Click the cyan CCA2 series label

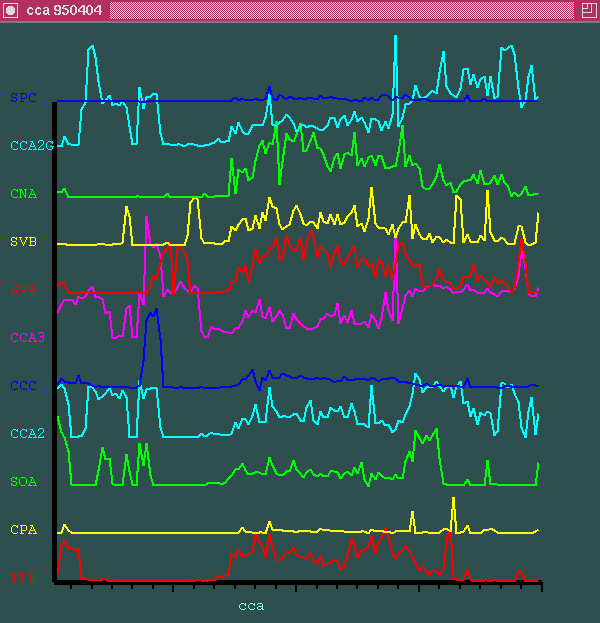pyautogui.click(x=27, y=434)
